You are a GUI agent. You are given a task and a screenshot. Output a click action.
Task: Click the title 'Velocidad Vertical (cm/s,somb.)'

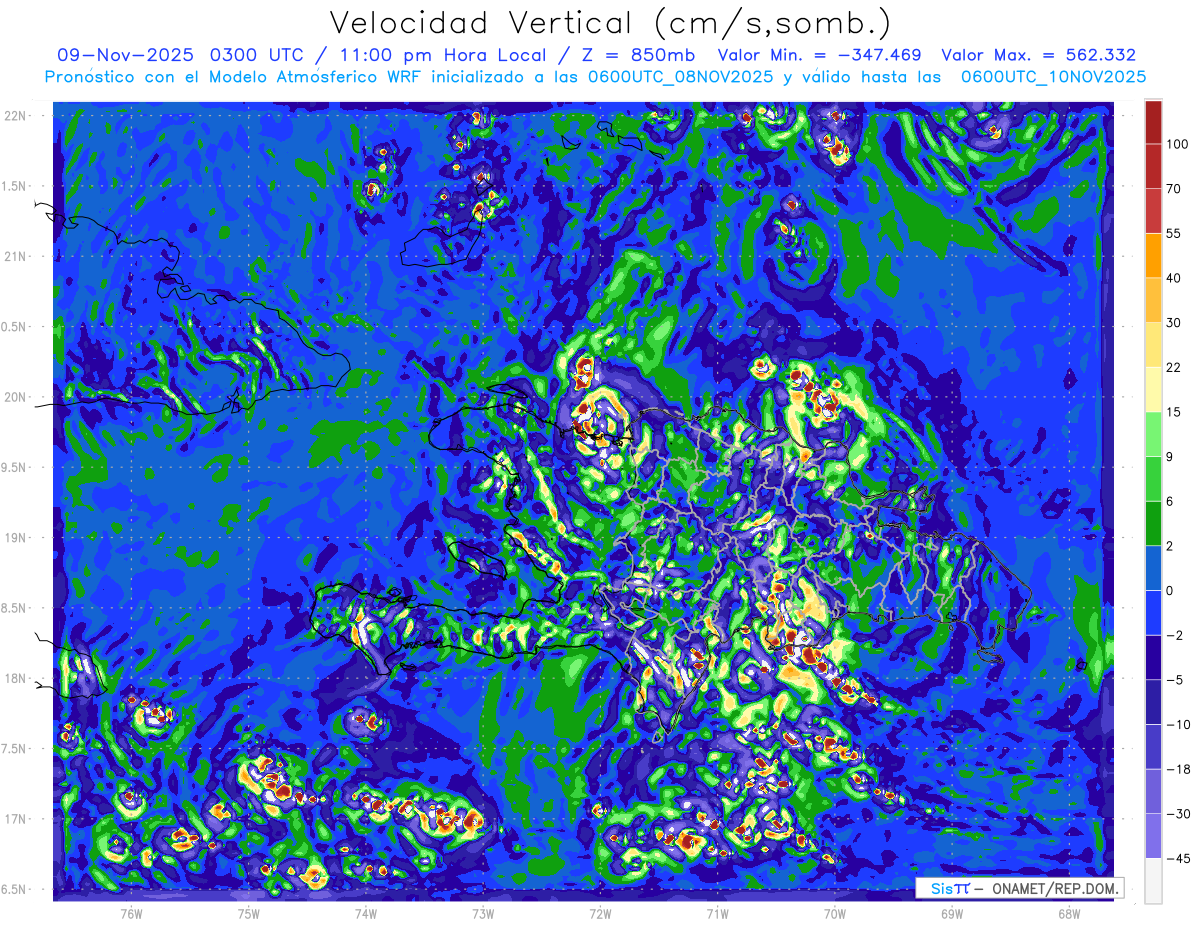610,22
